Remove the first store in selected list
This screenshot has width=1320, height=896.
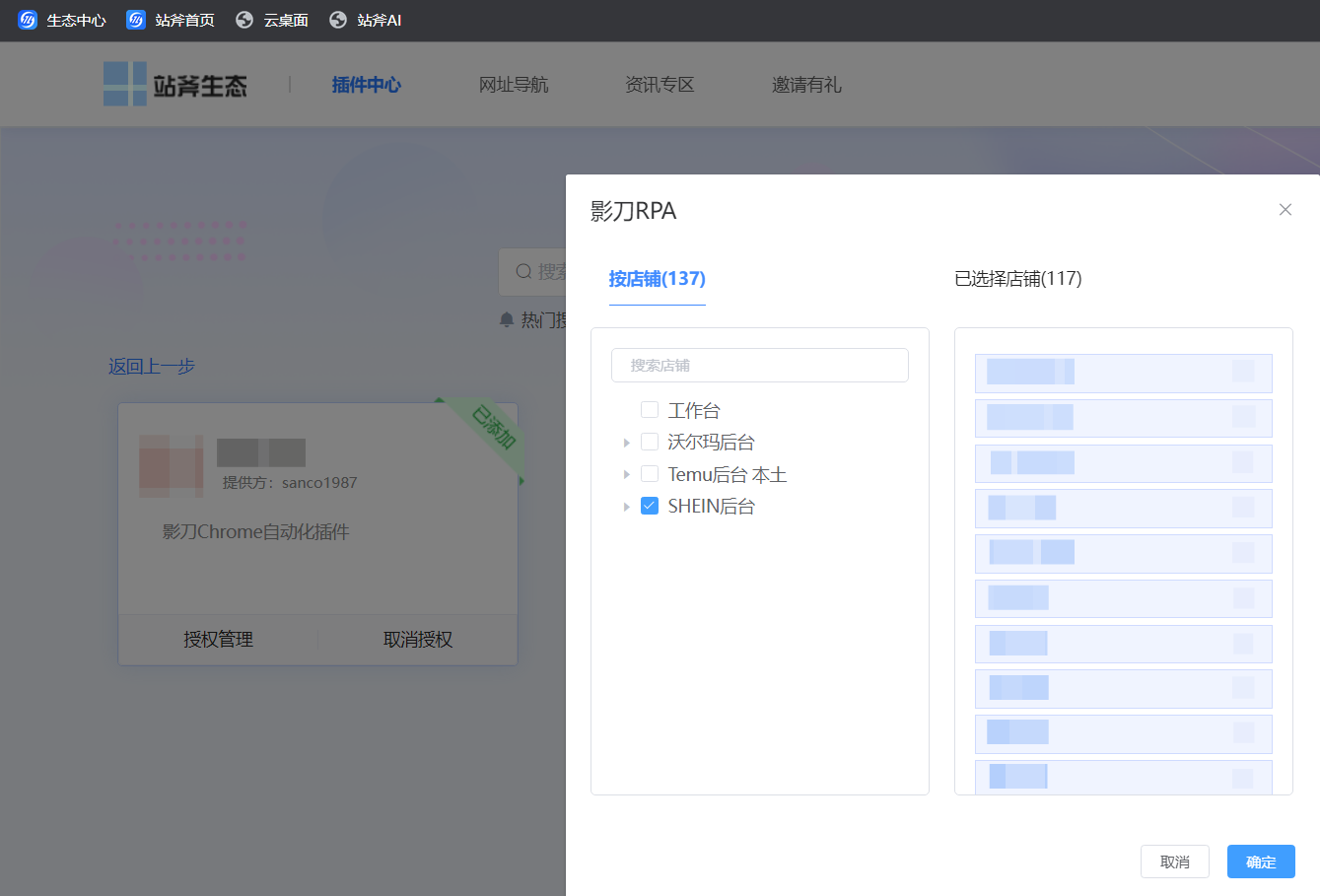coord(1243,372)
